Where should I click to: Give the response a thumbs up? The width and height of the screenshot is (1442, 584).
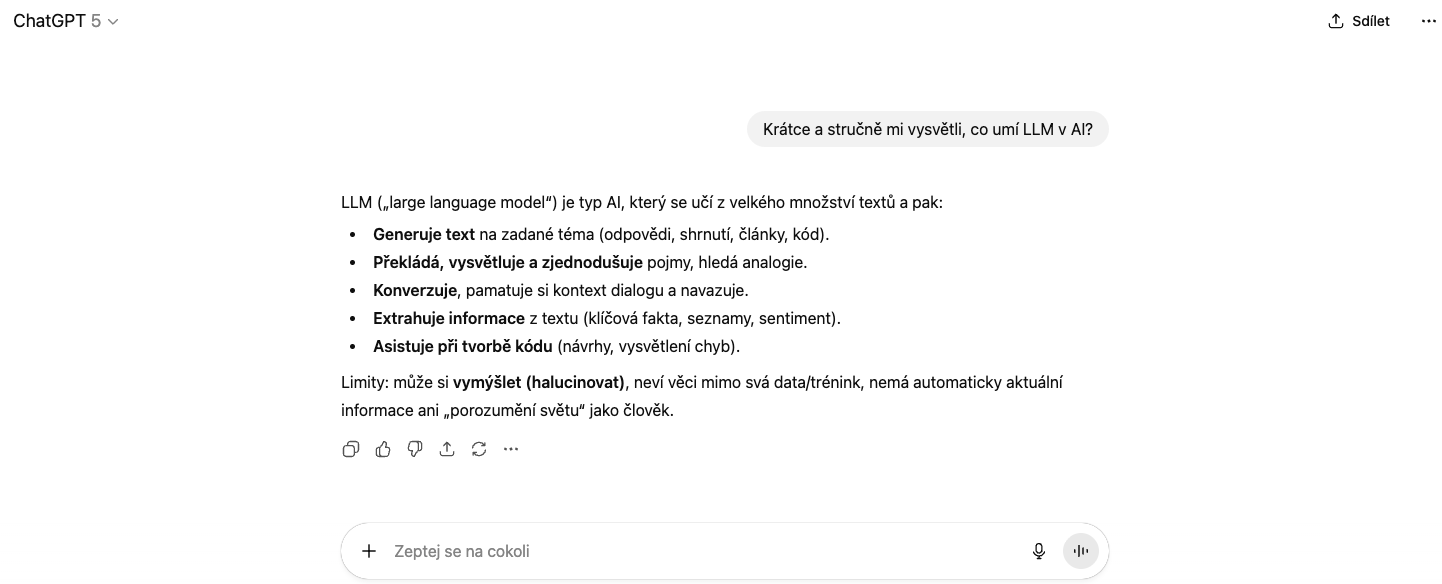(x=383, y=449)
